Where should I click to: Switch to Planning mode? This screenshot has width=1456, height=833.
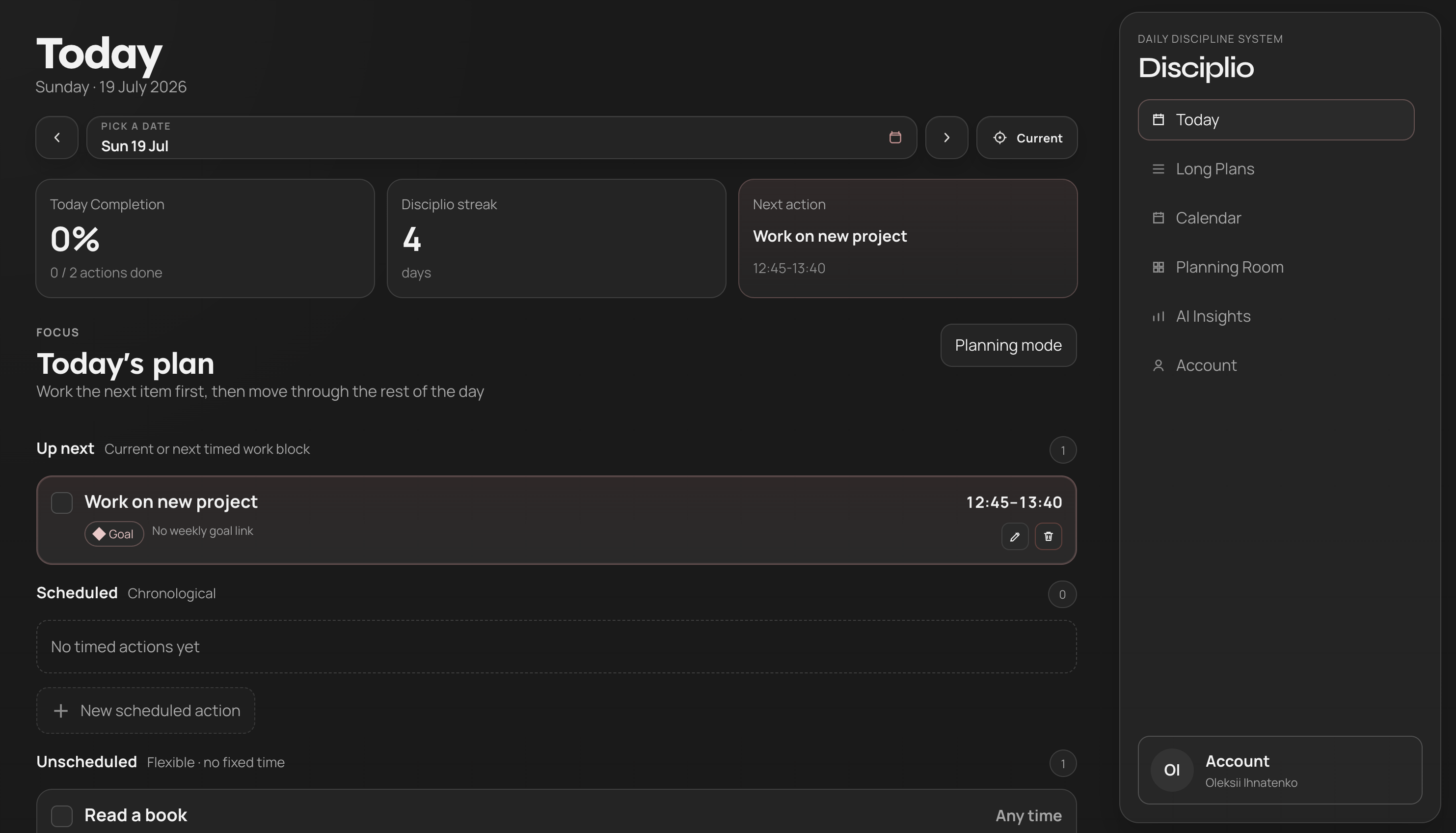click(x=1008, y=346)
